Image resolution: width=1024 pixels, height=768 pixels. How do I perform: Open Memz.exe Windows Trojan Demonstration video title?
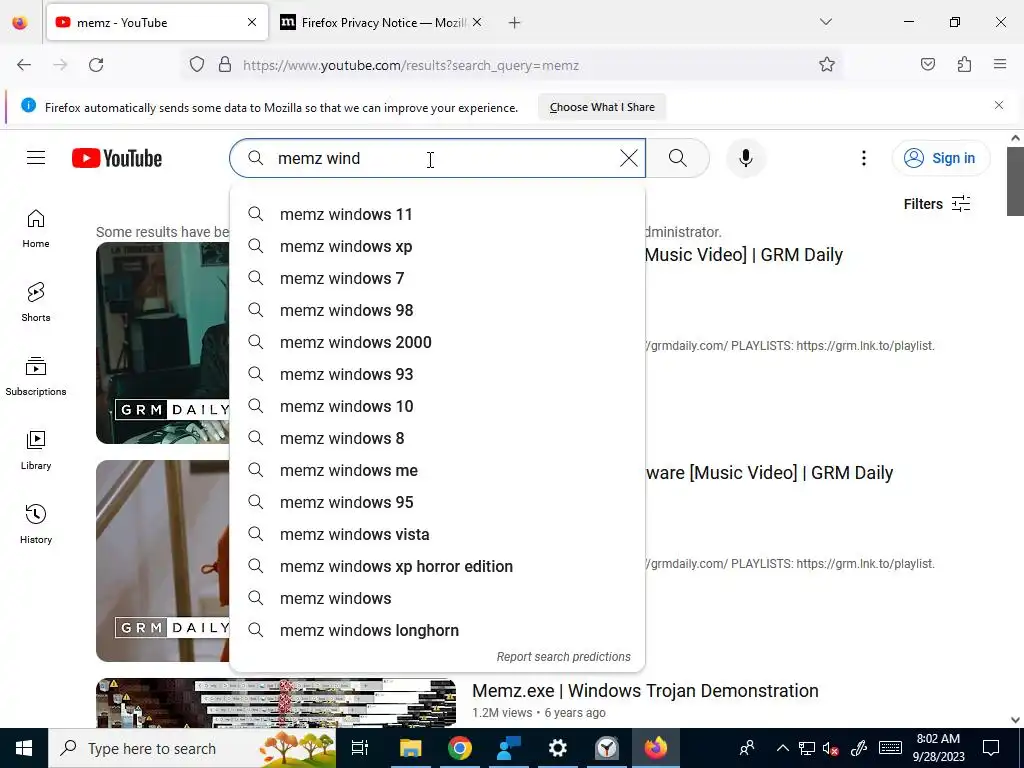(x=645, y=690)
